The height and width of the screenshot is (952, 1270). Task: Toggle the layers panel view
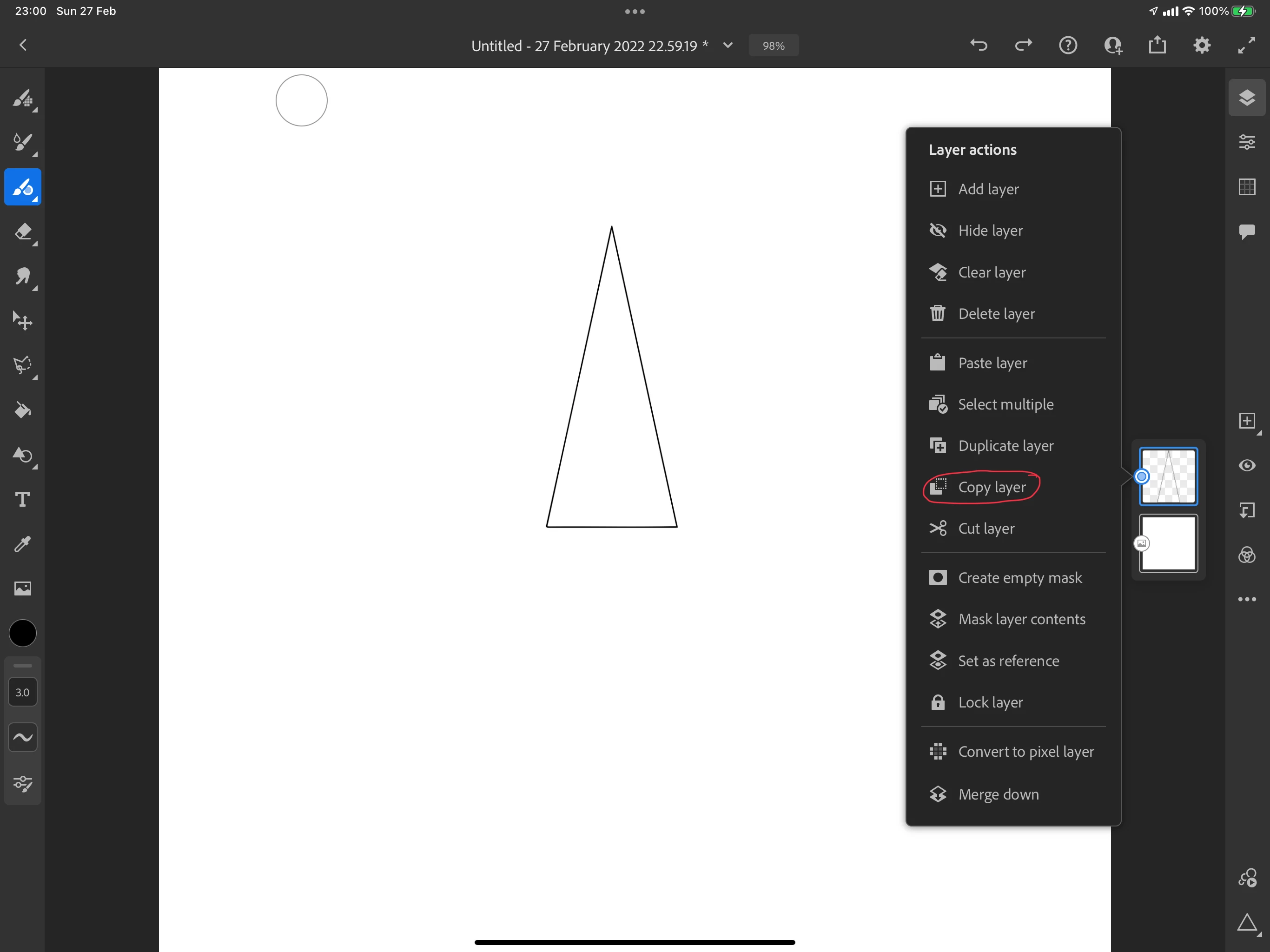[x=1246, y=98]
